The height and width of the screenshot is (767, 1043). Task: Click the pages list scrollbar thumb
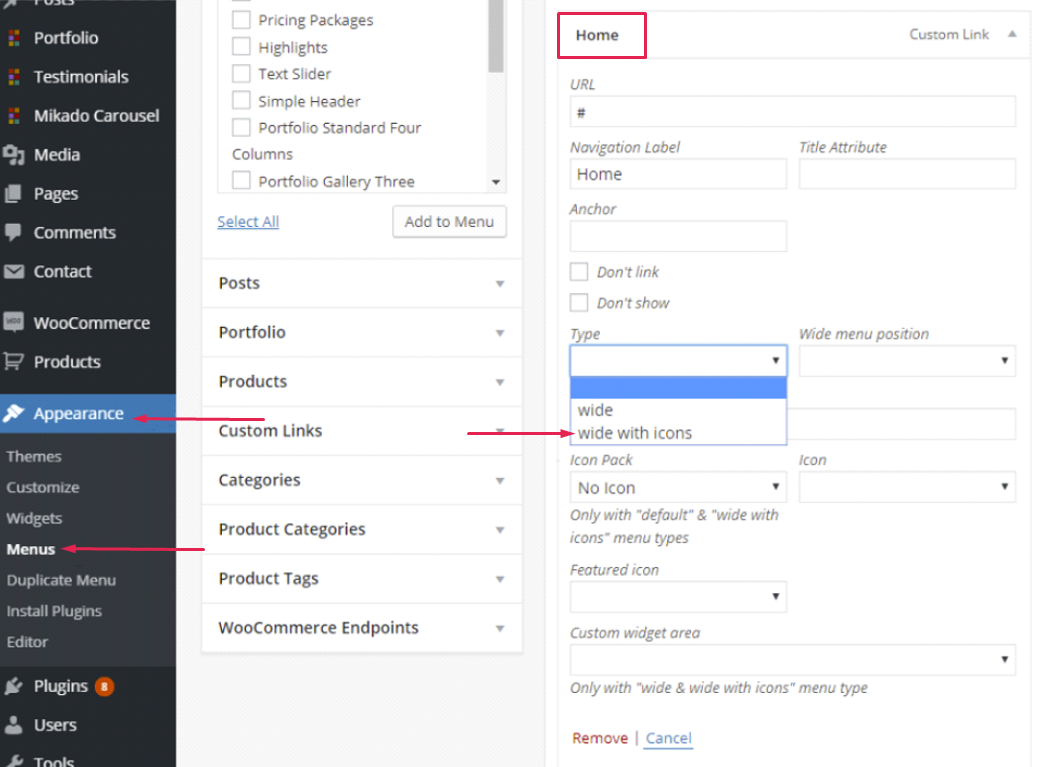(496, 36)
